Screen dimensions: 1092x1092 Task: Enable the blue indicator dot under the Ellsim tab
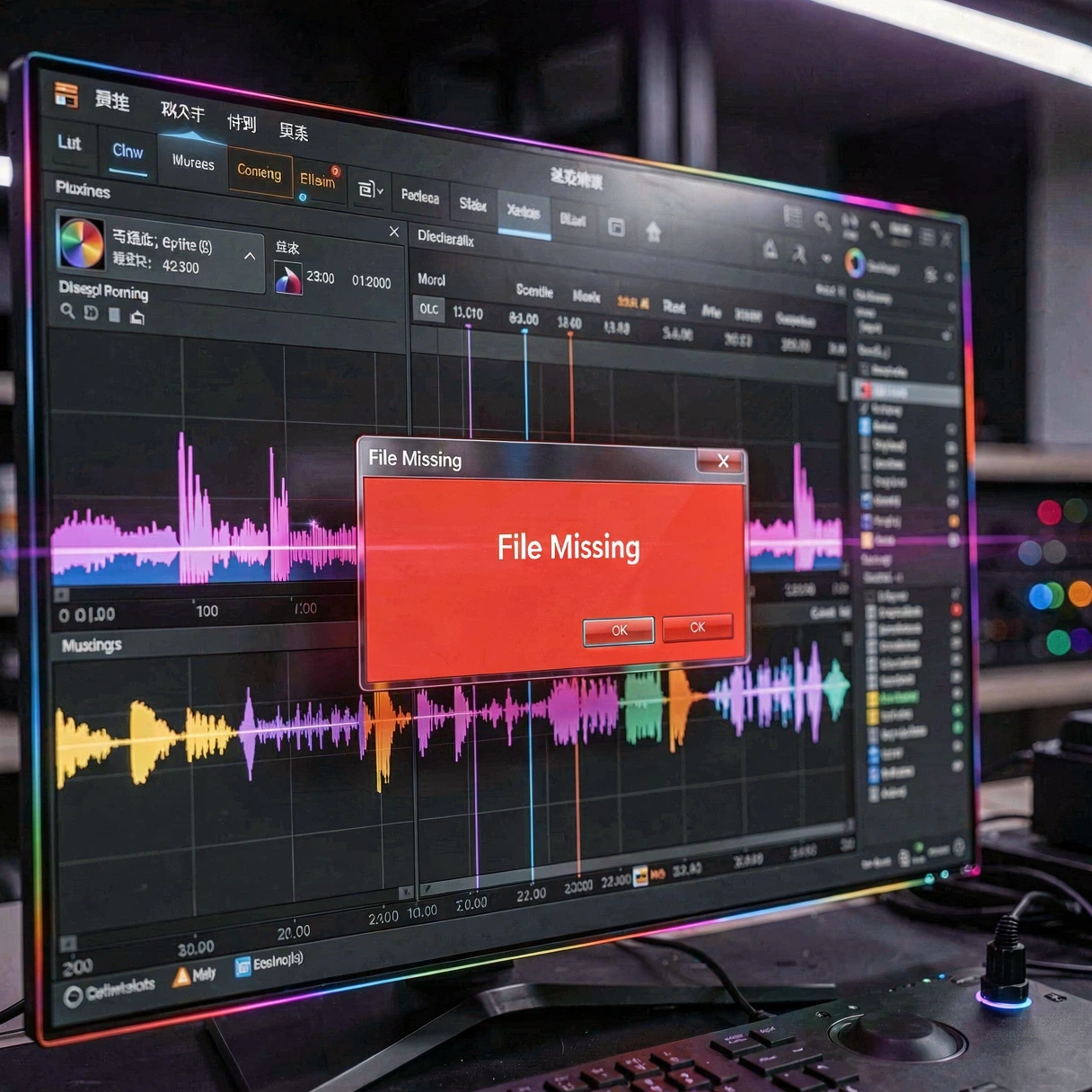tap(303, 196)
